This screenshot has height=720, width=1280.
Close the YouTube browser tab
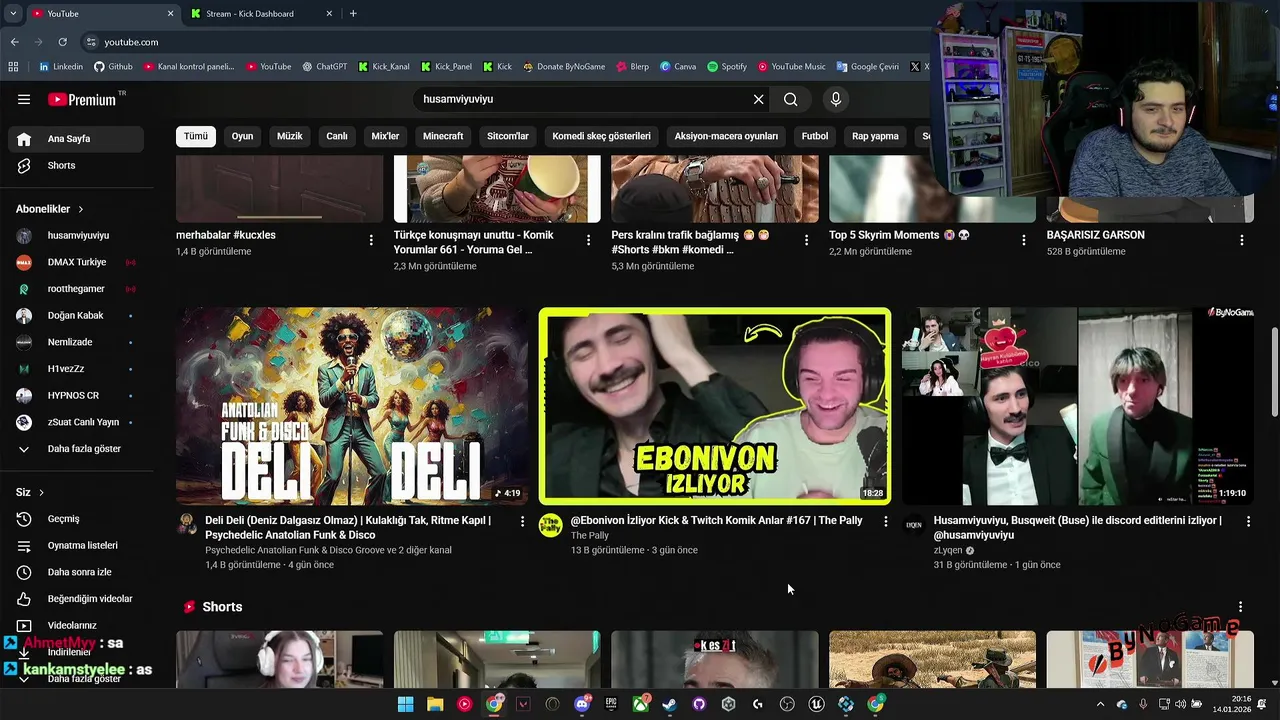[x=170, y=13]
